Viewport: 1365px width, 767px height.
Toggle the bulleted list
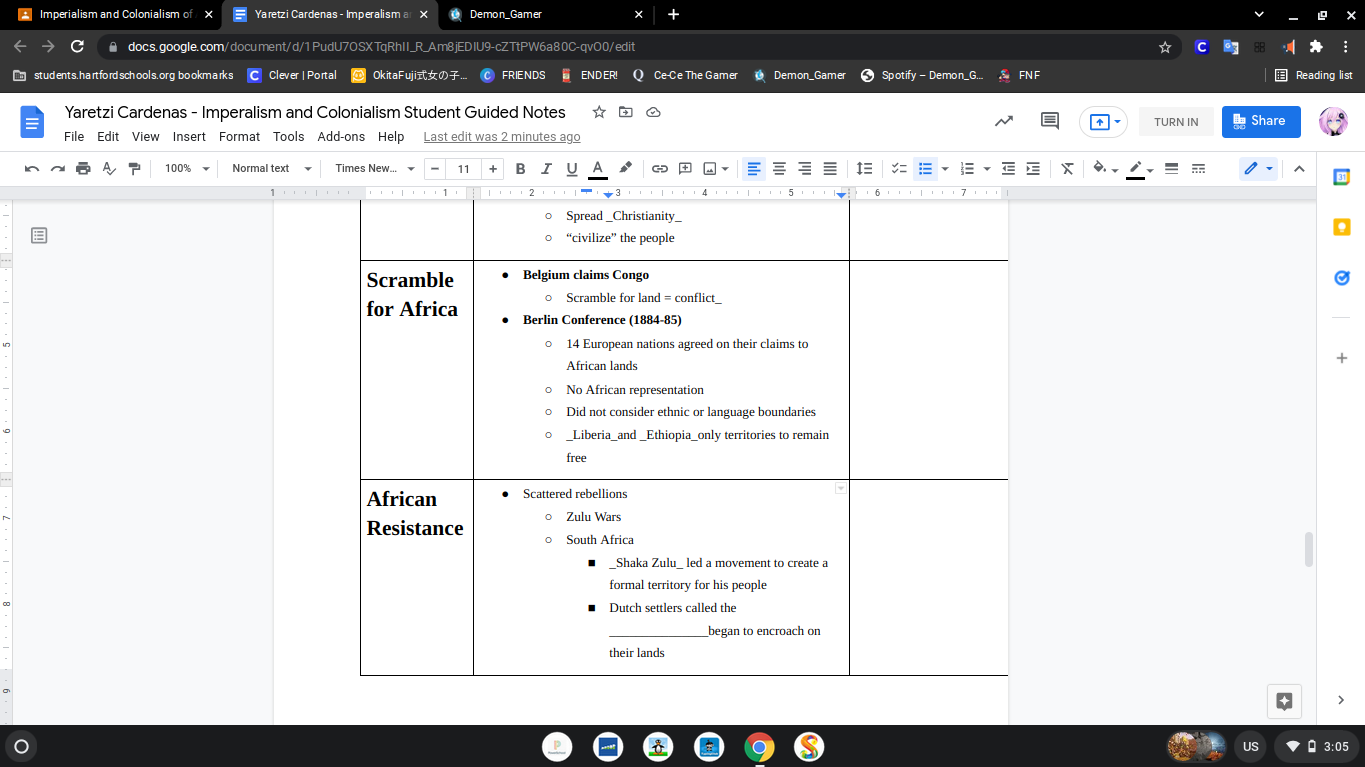click(925, 169)
